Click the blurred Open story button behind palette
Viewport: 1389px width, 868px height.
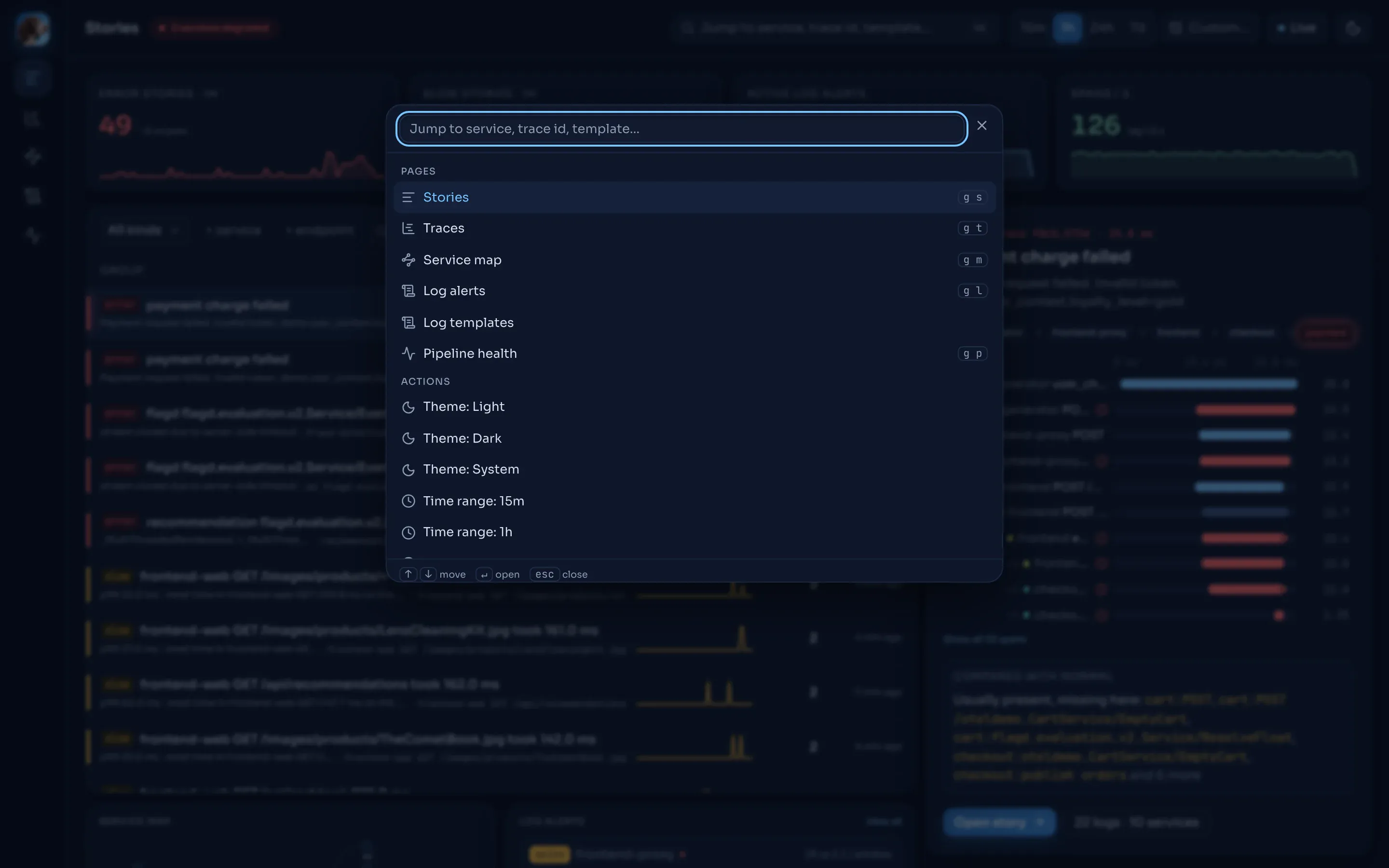click(x=999, y=823)
